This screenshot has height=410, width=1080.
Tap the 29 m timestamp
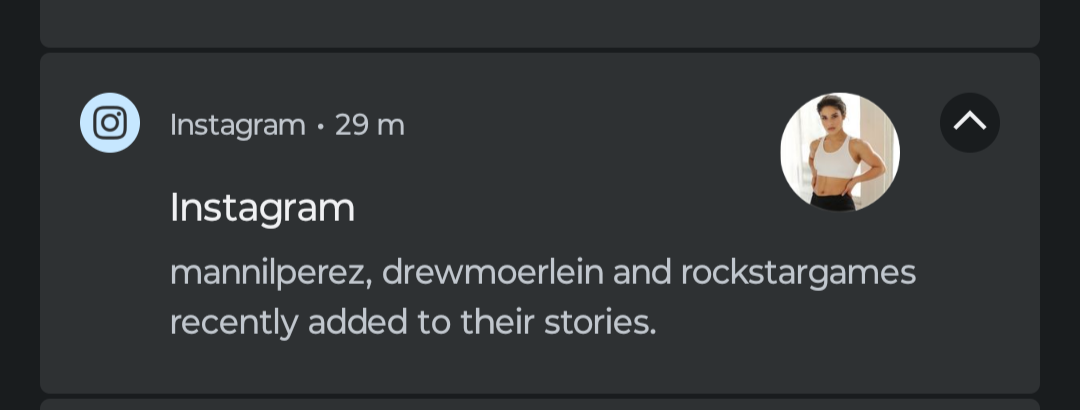[x=370, y=125]
